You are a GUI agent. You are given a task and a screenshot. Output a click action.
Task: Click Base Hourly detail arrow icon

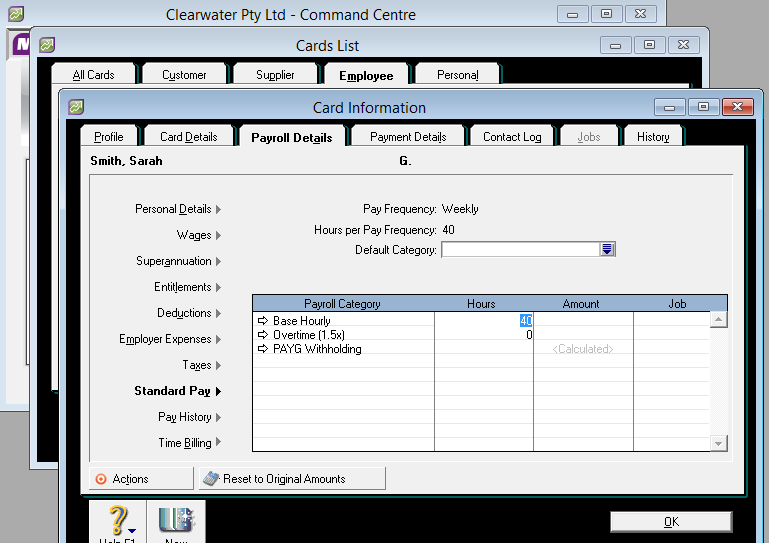pyautogui.click(x=263, y=320)
